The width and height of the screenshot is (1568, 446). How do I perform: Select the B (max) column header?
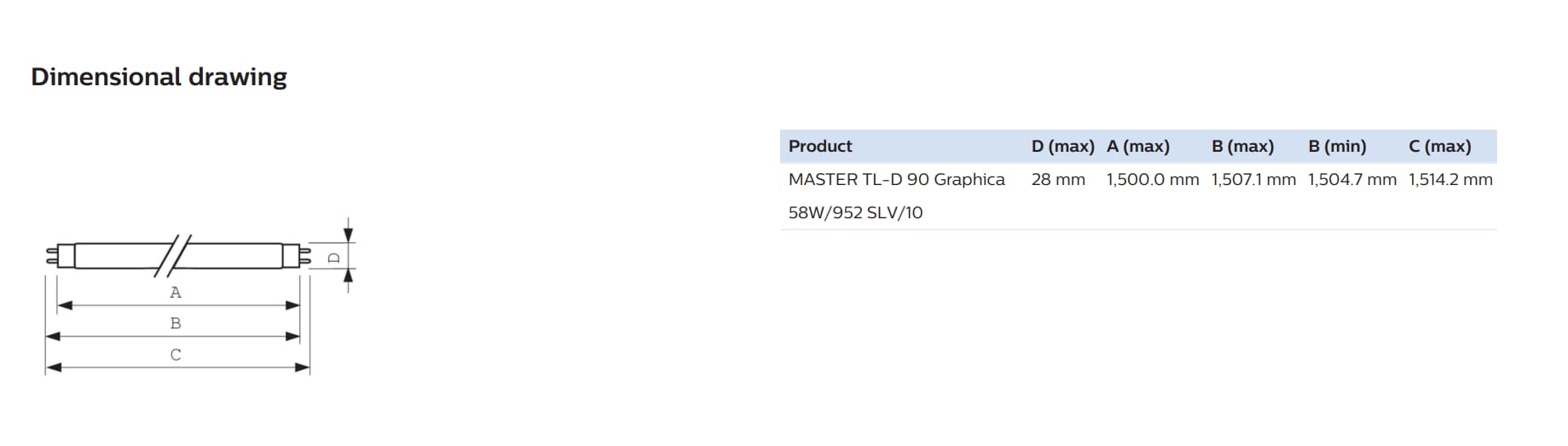pyautogui.click(x=1242, y=146)
